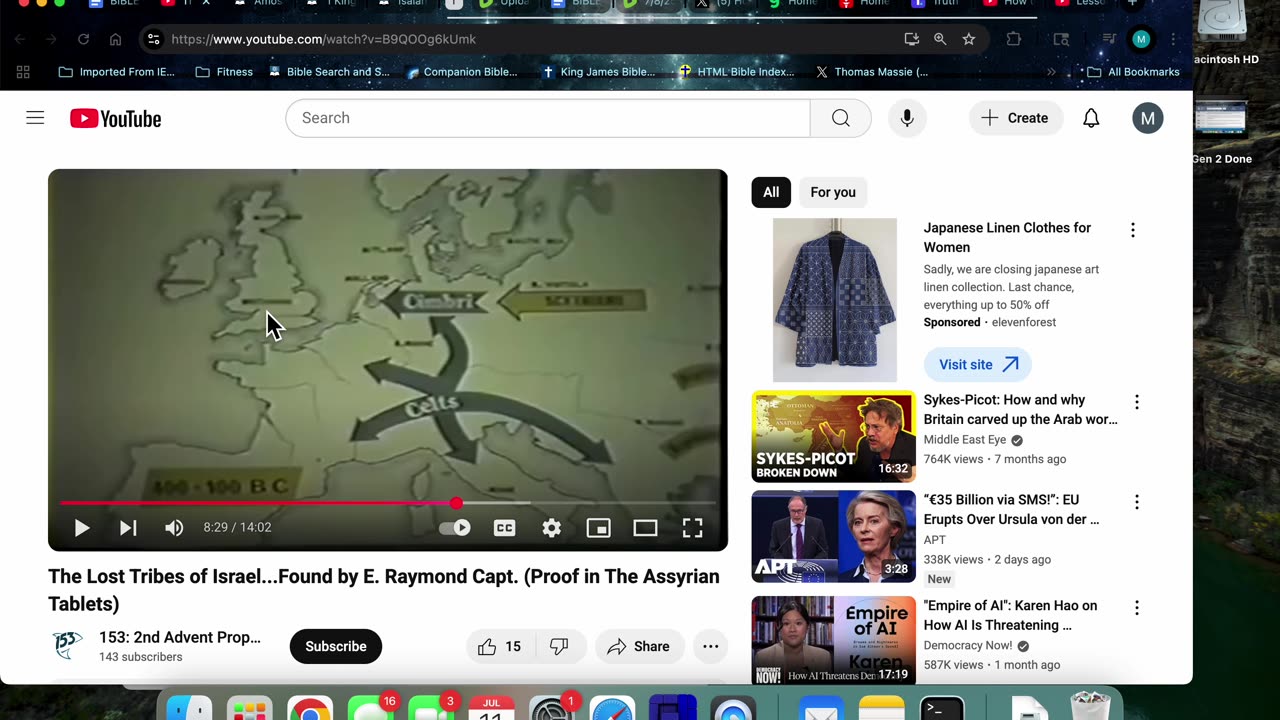1280x720 pixels.
Task: Open the 153: 2nd Advent Prop channel avatar
Action: tap(67, 646)
